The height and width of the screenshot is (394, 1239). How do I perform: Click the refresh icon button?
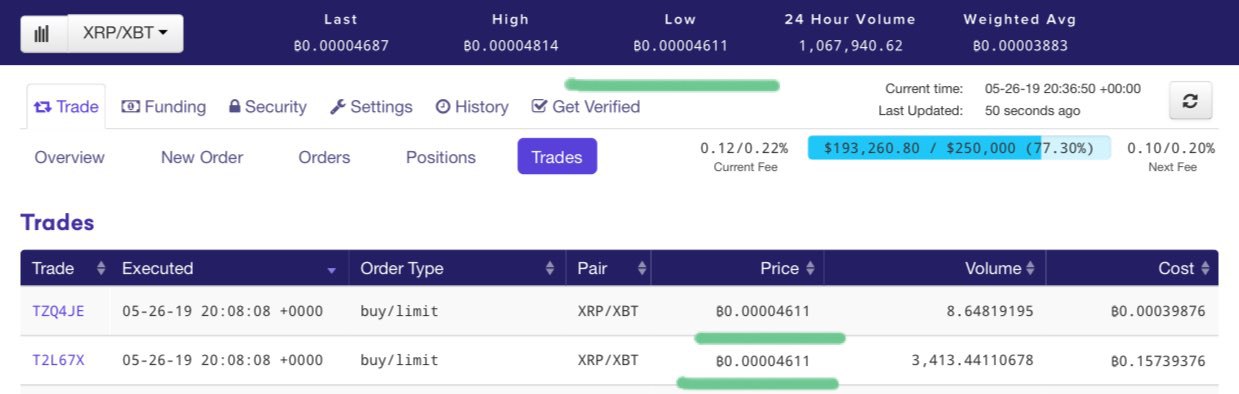(x=1190, y=101)
